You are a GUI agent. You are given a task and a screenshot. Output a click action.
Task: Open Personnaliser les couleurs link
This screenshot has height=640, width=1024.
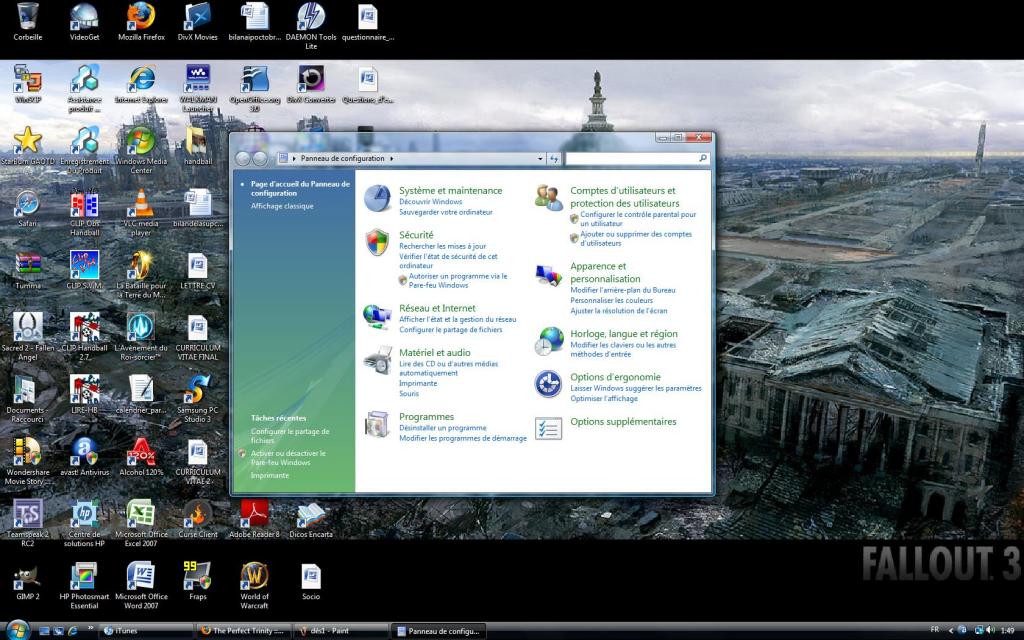pos(611,300)
